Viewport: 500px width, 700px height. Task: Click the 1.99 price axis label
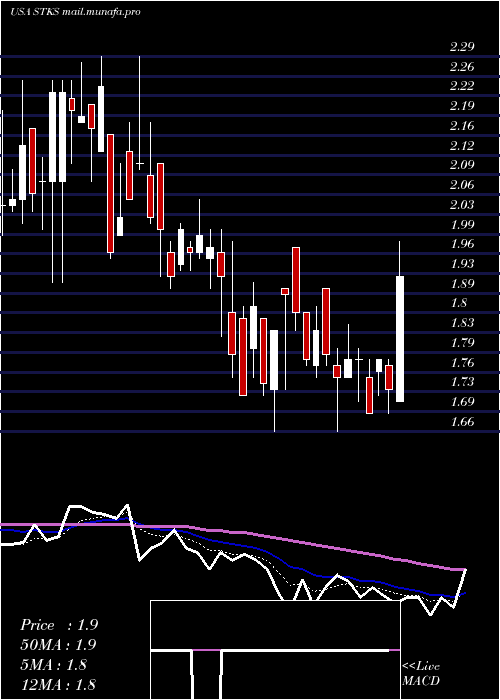pyautogui.click(x=462, y=224)
